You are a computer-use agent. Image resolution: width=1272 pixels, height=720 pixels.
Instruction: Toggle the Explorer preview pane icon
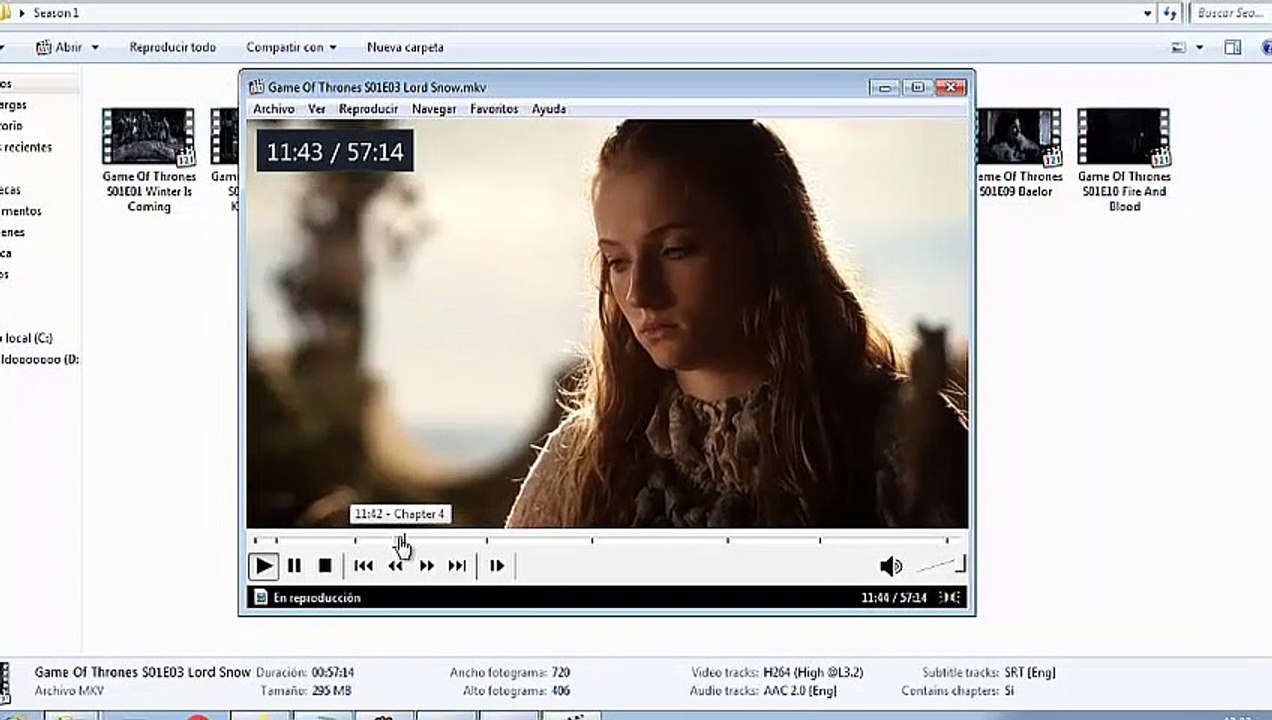[1233, 47]
